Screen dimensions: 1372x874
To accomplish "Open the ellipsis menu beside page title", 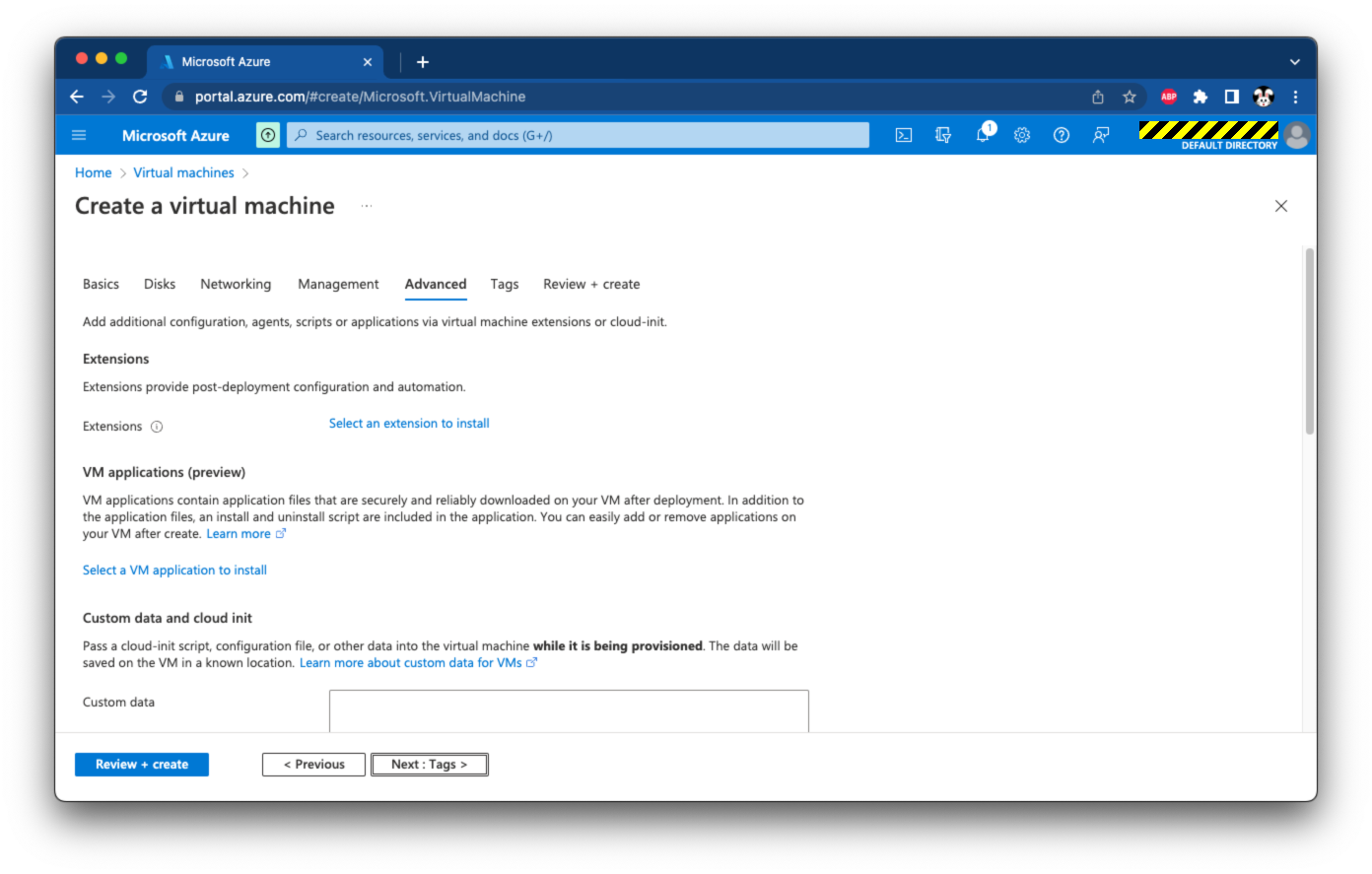I will click(367, 206).
